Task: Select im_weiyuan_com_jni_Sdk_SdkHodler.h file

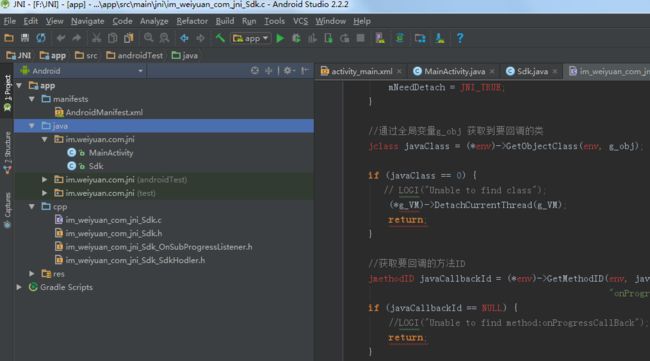Action: 130,260
